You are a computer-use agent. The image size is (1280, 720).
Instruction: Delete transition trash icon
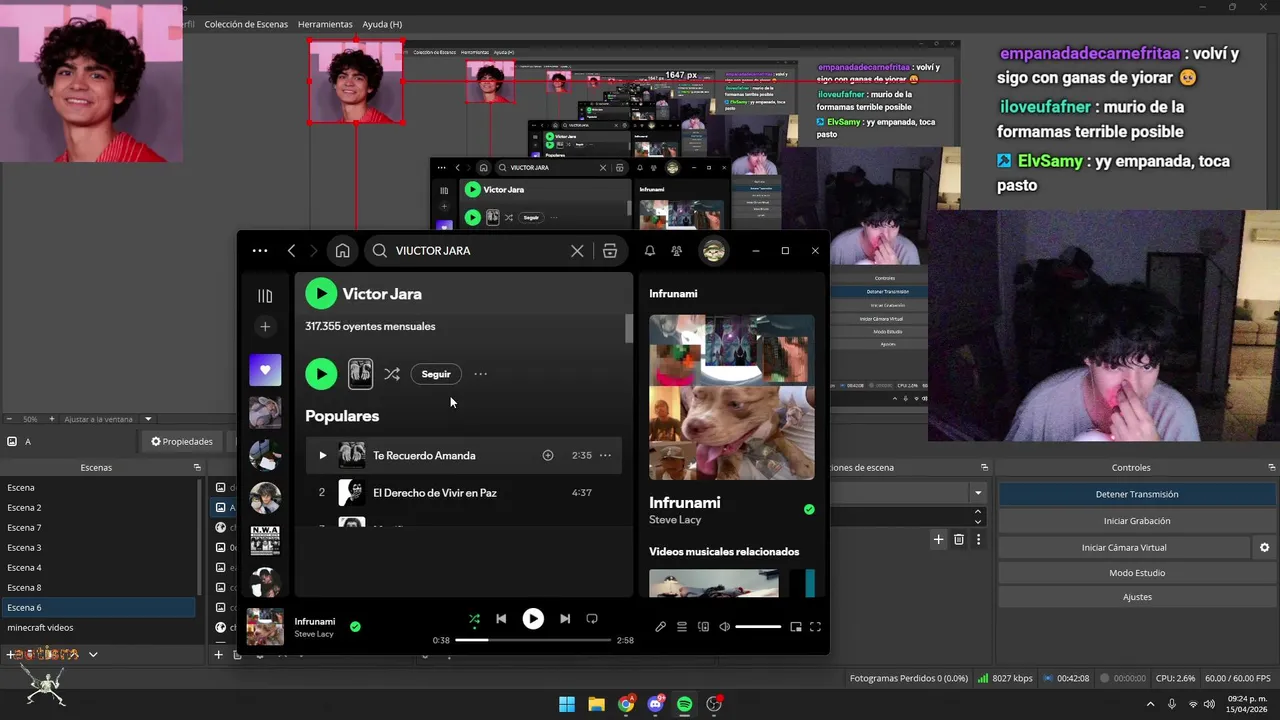pos(959,539)
